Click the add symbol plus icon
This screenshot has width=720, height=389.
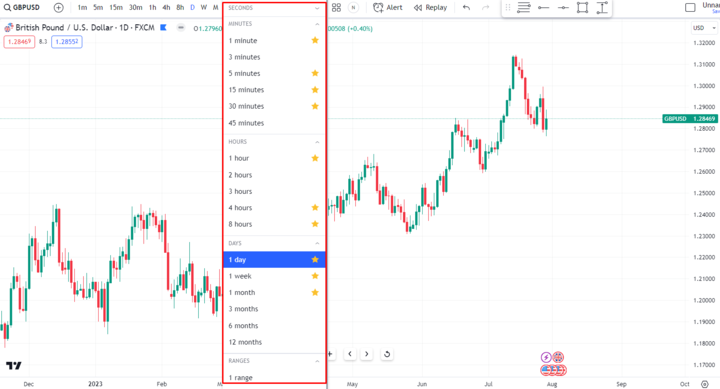pyautogui.click(x=58, y=8)
